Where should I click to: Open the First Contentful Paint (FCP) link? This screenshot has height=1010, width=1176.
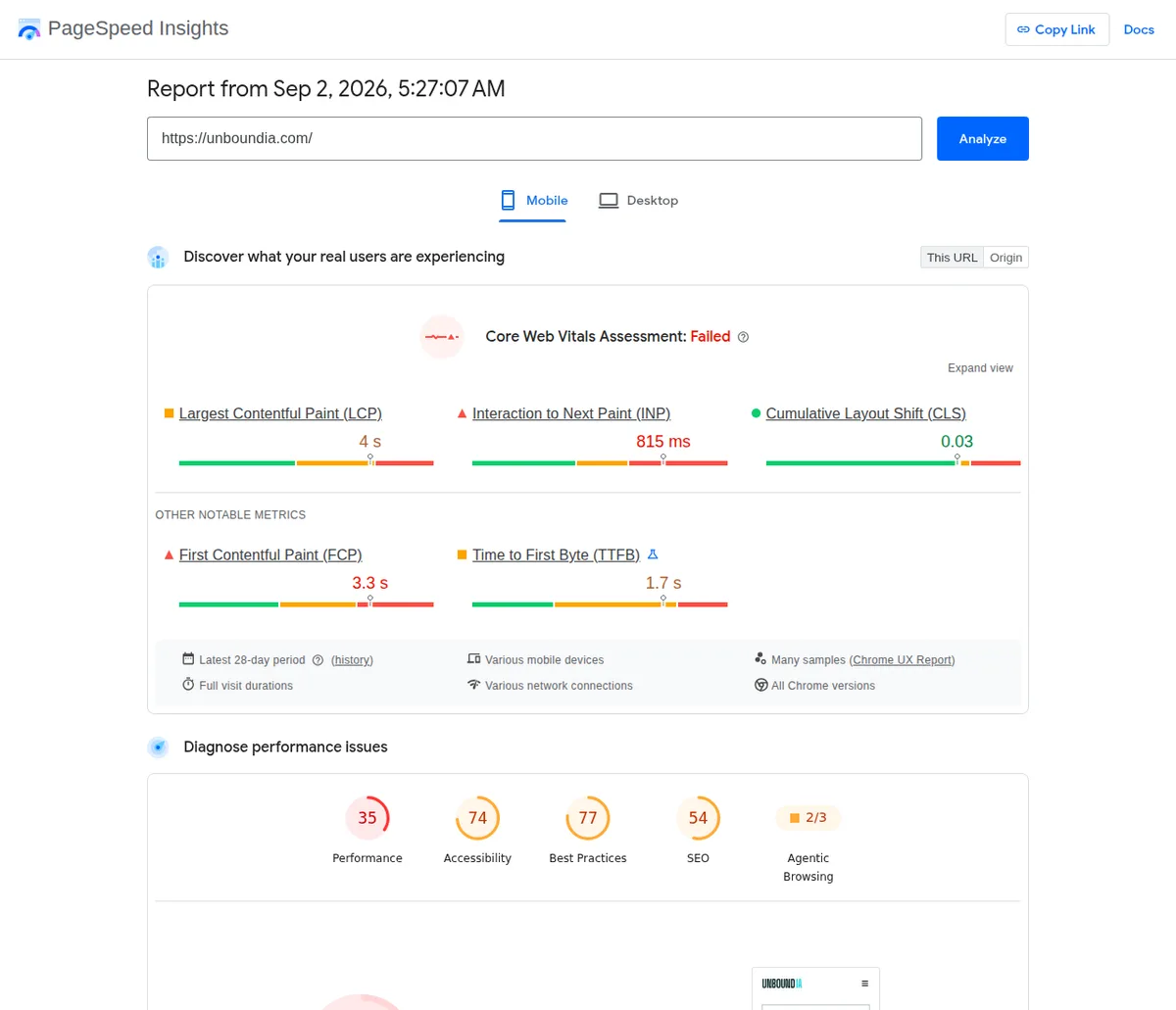tap(270, 554)
